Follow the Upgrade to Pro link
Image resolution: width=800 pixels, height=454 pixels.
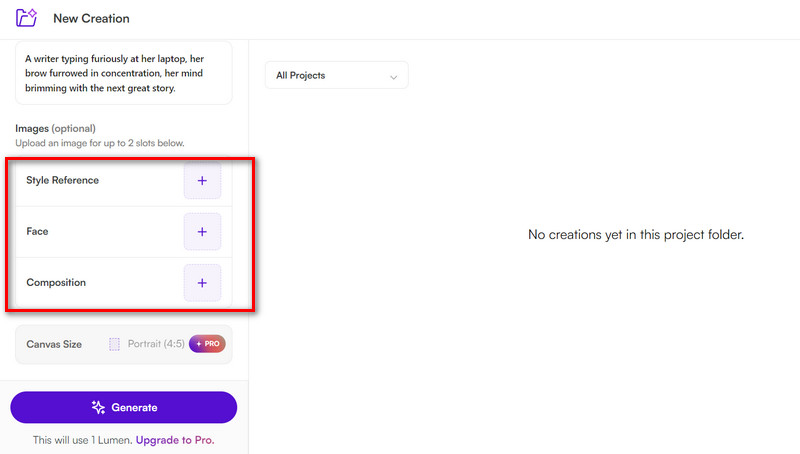[175, 440]
